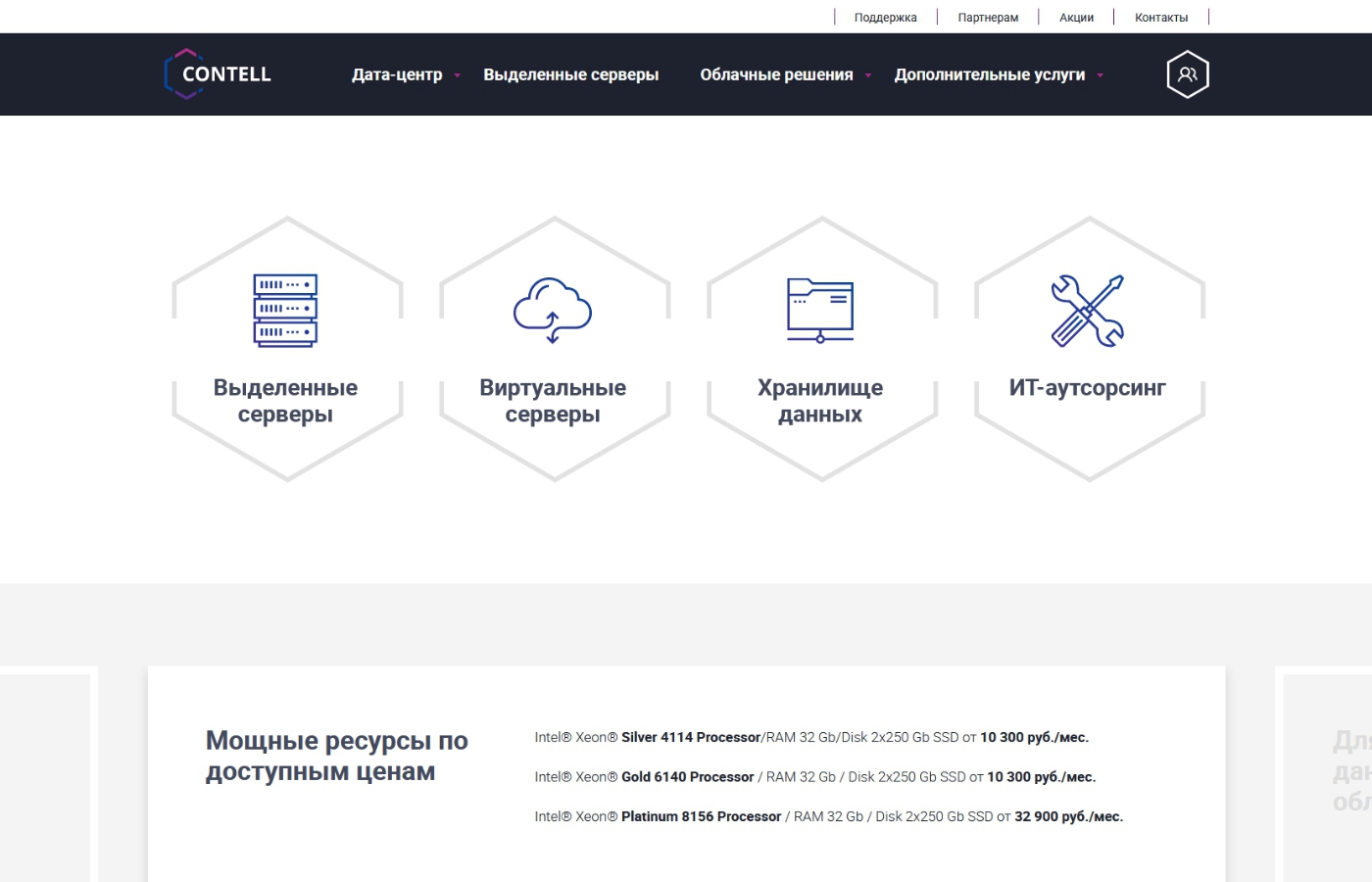Select the Хранилище данных hexagon label
The width and height of the screenshot is (1372, 882).
[820, 401]
